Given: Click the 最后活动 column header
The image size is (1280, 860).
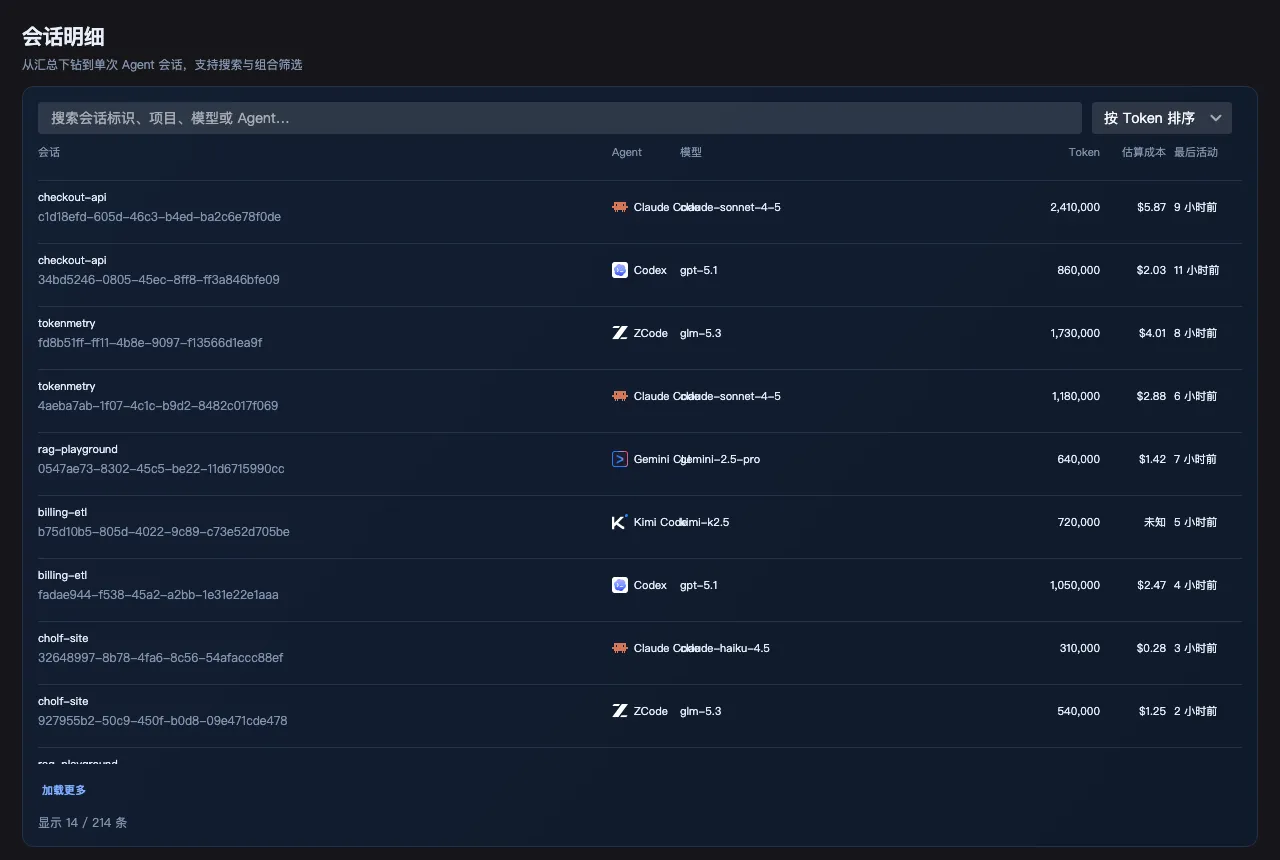Looking at the screenshot, I should tap(1196, 152).
